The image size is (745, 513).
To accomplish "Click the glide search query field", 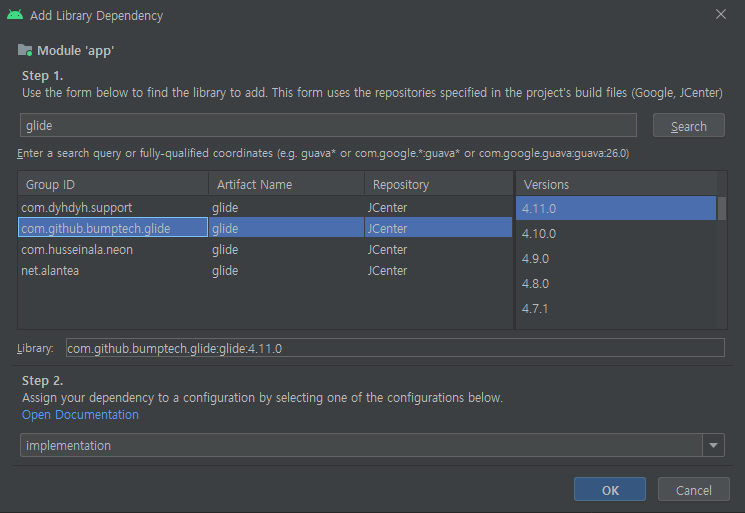I will click(328, 125).
